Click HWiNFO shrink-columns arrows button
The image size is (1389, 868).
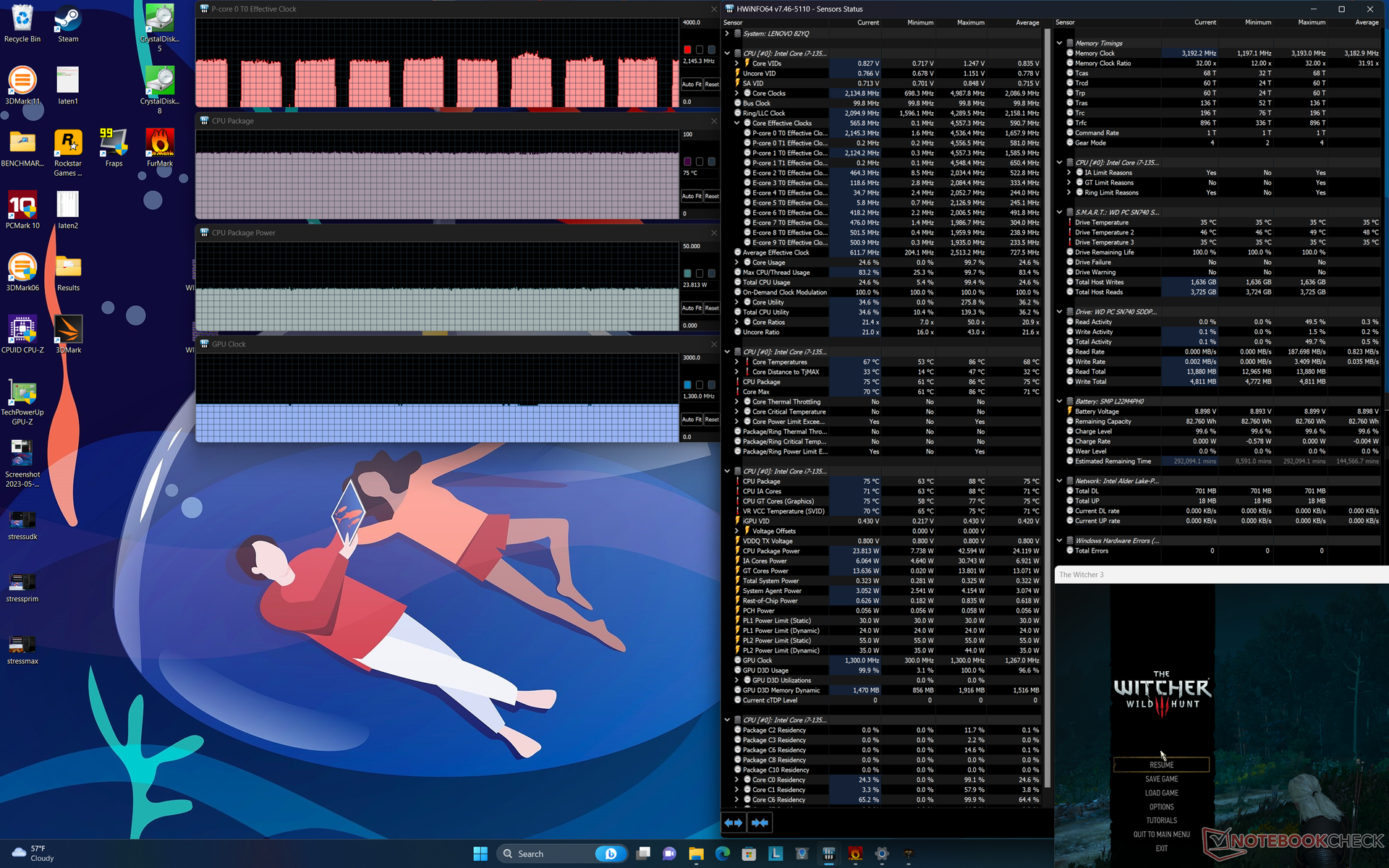pos(760,822)
